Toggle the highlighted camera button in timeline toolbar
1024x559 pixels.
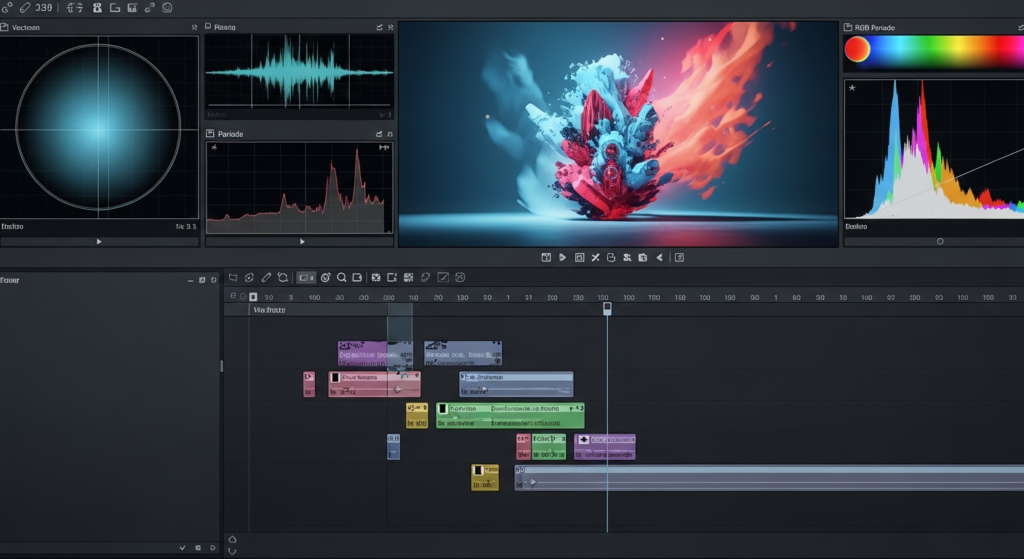[x=306, y=277]
